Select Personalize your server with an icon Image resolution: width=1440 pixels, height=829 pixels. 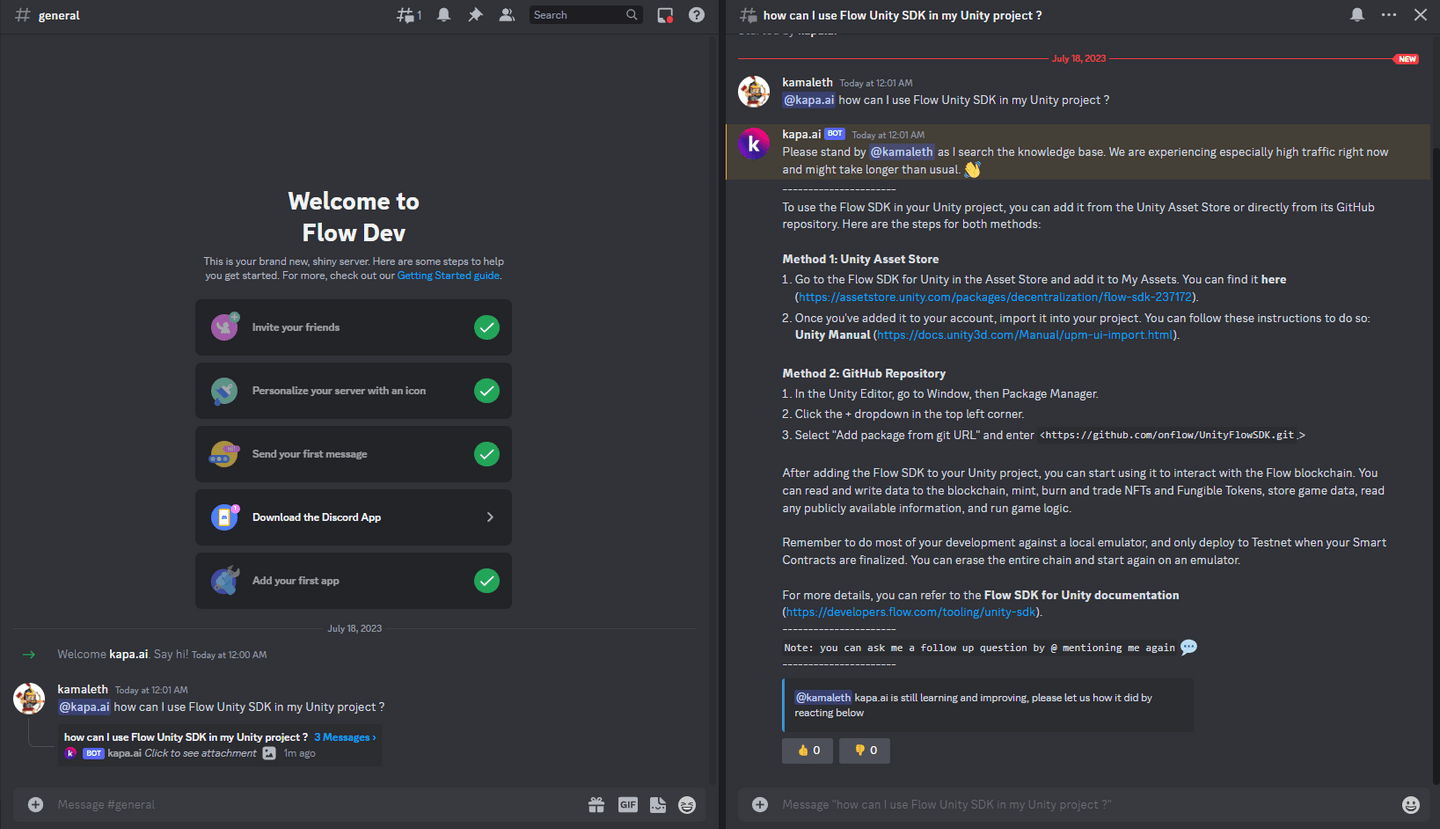click(x=353, y=391)
